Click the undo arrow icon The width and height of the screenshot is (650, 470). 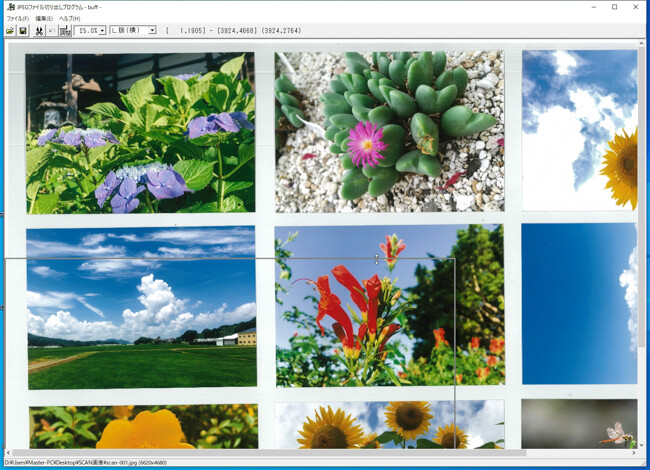(x=52, y=31)
